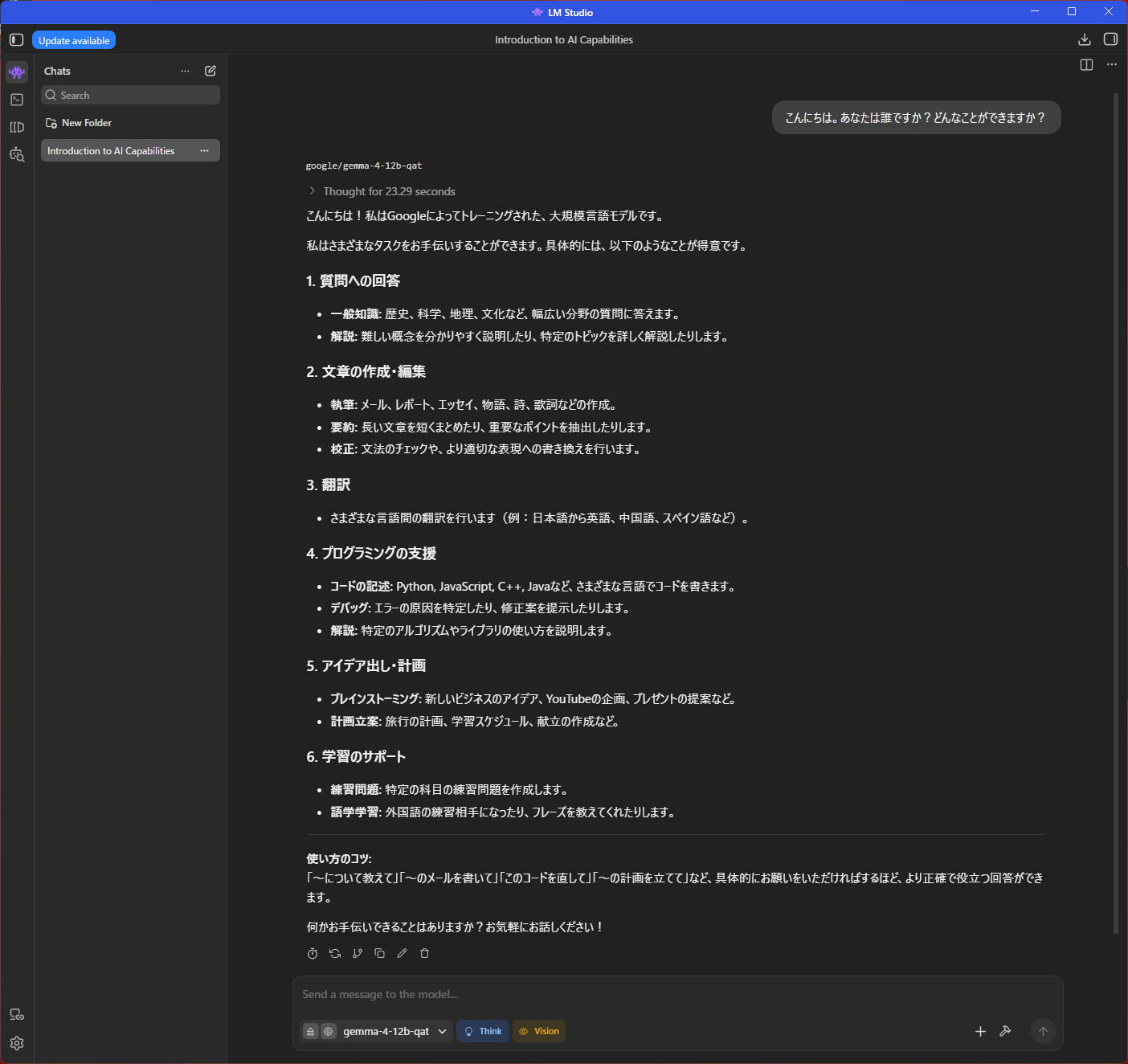Click the heading 1. 質問への回答
This screenshot has height=1064, width=1128.
[353, 280]
